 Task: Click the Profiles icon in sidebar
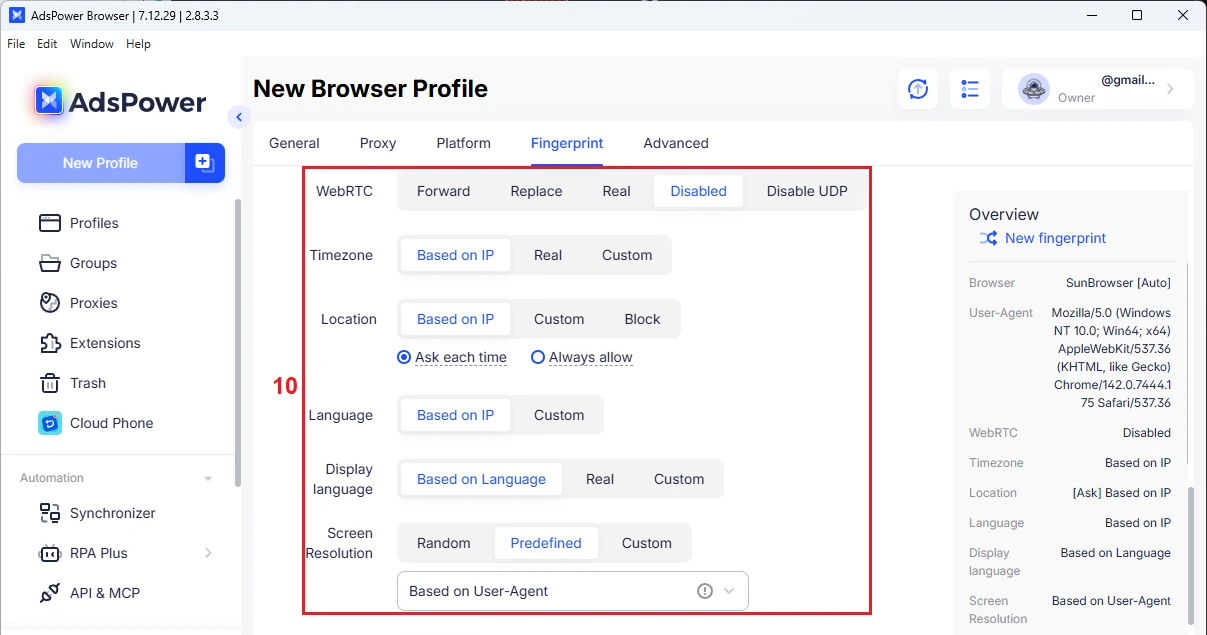50,223
